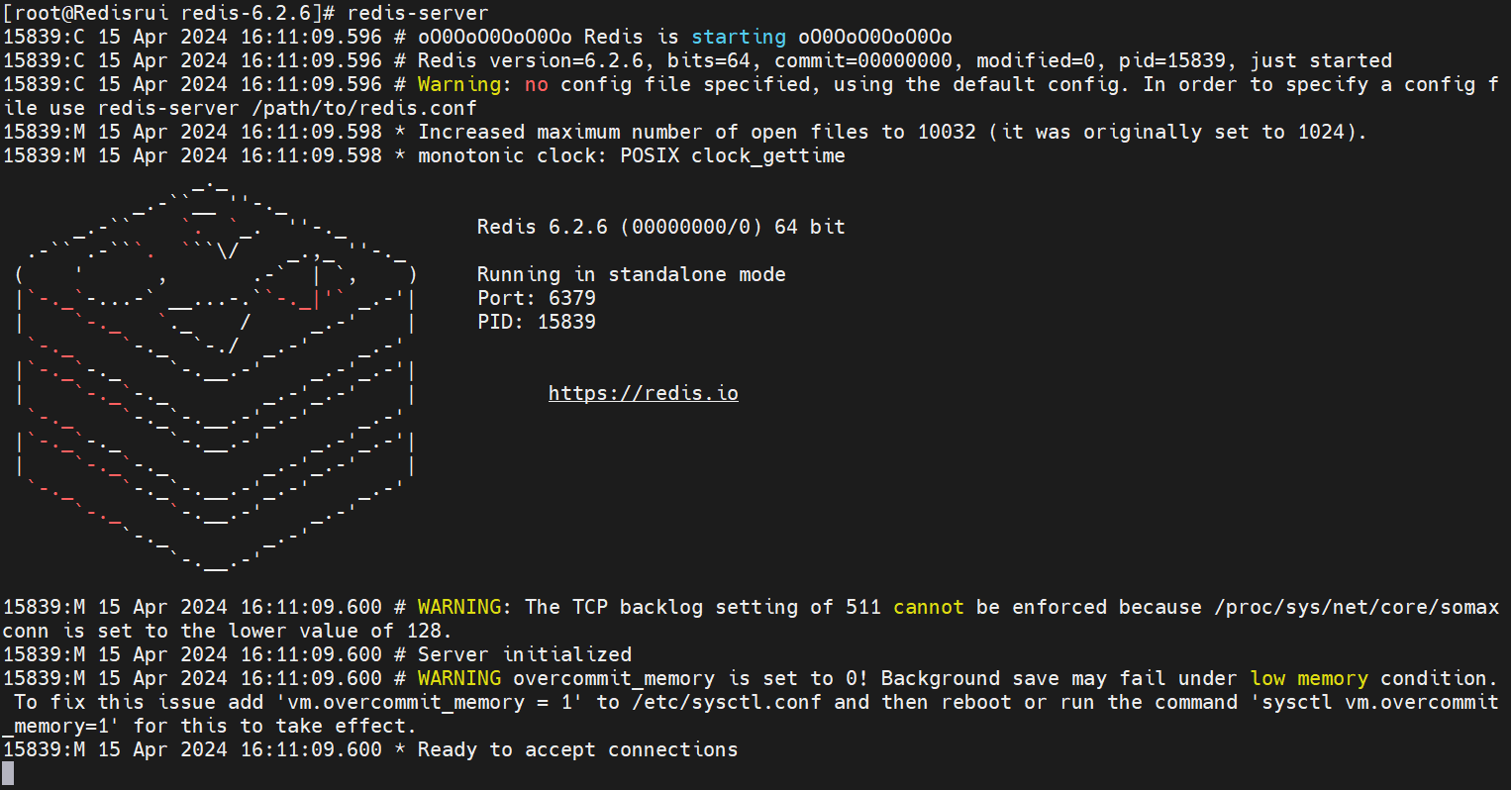Click the '/proc/sys/net/core/somax' path text
The width and height of the screenshot is (1512, 790).
1357,607
